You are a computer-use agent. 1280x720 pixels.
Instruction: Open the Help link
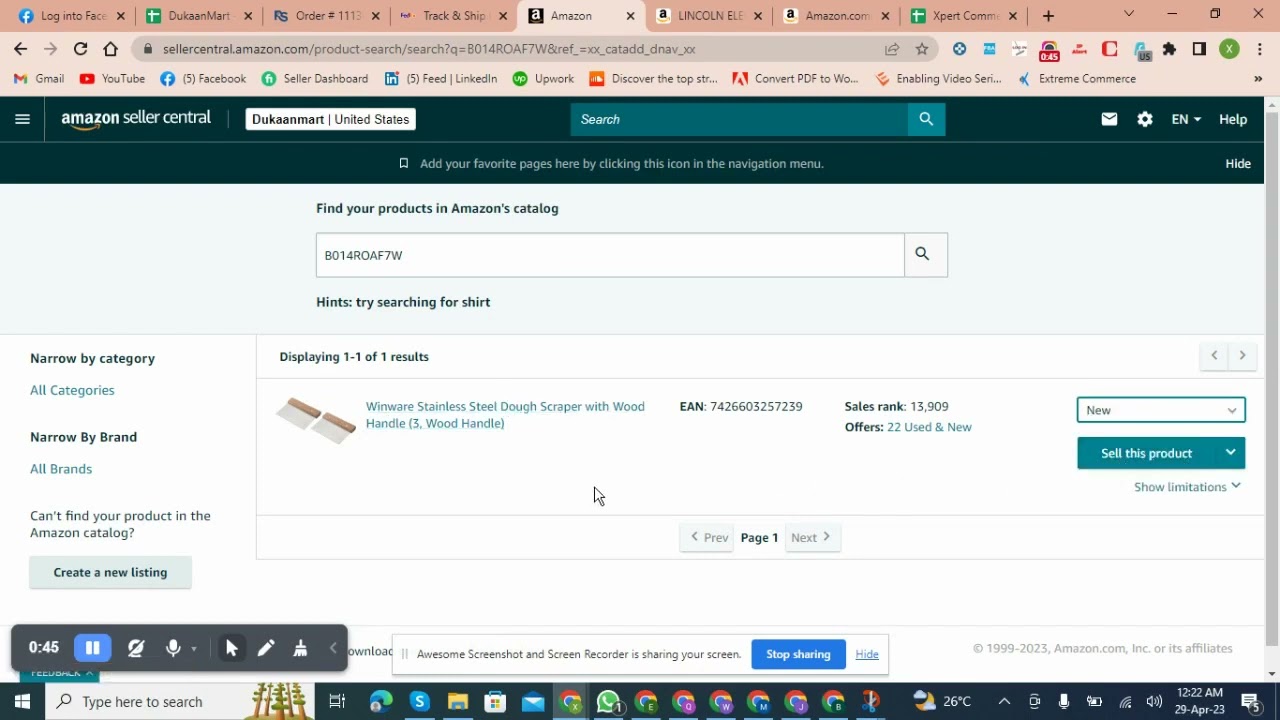coord(1233,119)
